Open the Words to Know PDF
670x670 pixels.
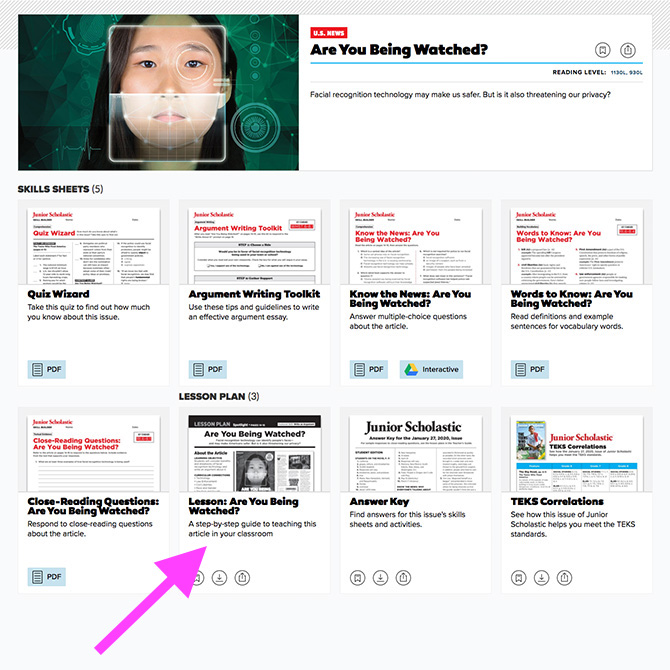point(530,369)
